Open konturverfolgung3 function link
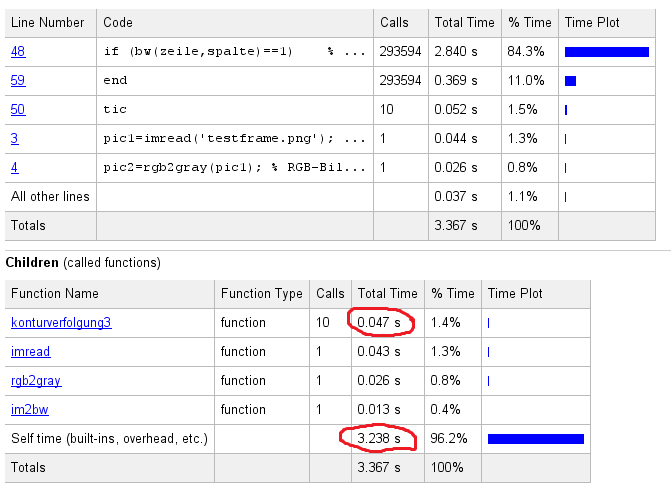 (x=62, y=323)
